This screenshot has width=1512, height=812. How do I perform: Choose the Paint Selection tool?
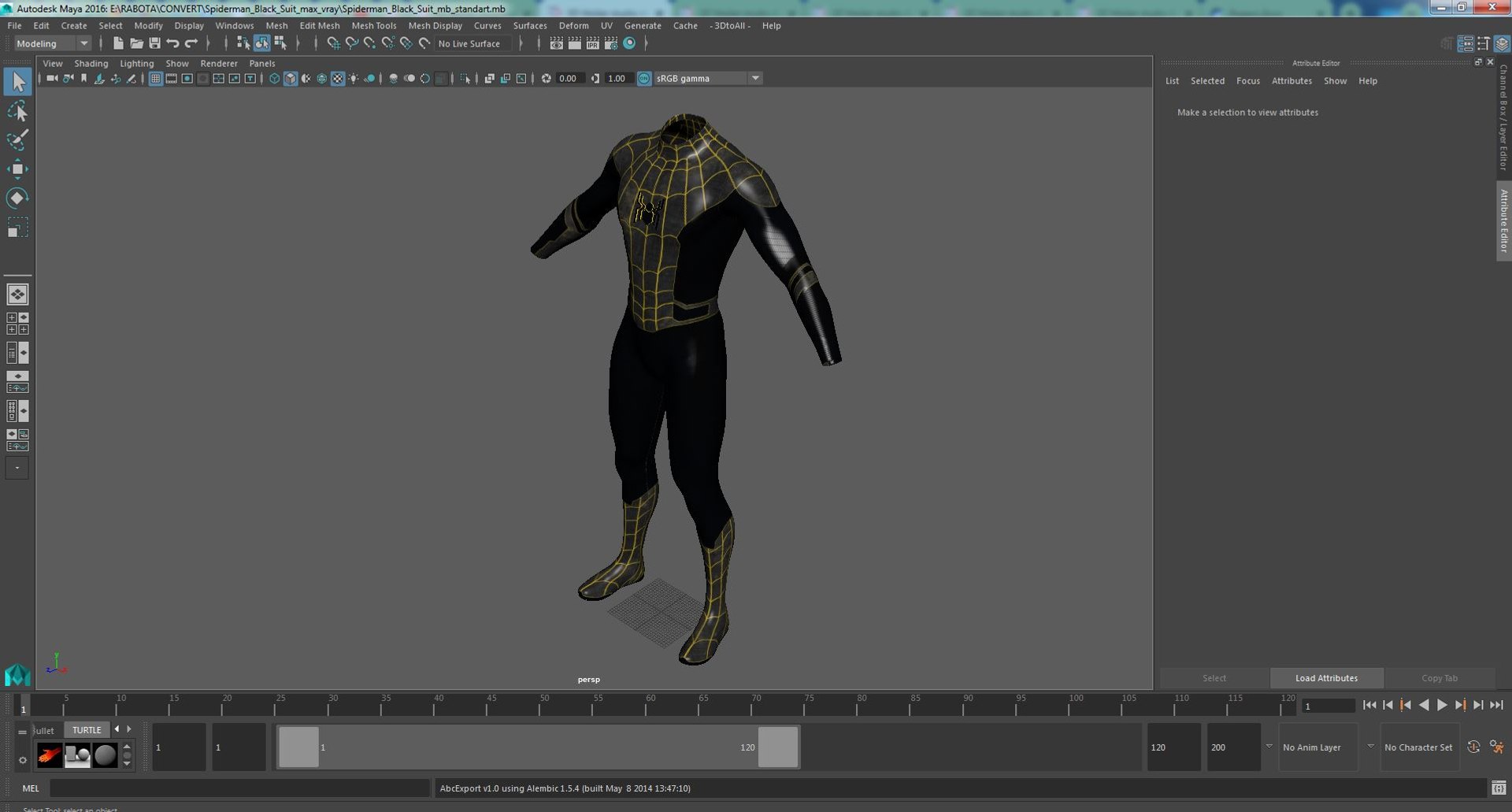click(17, 140)
